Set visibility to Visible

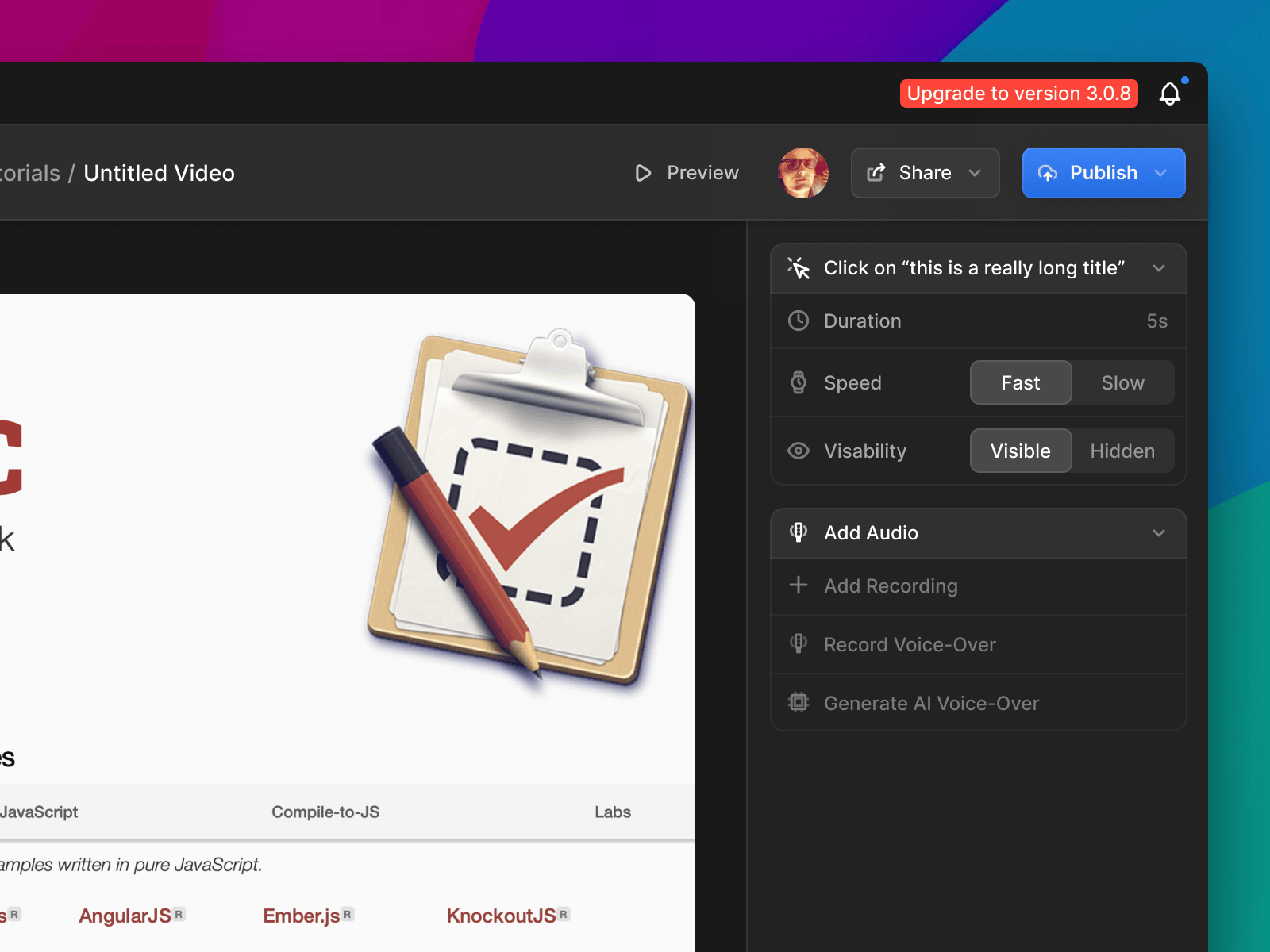pyautogui.click(x=1021, y=451)
